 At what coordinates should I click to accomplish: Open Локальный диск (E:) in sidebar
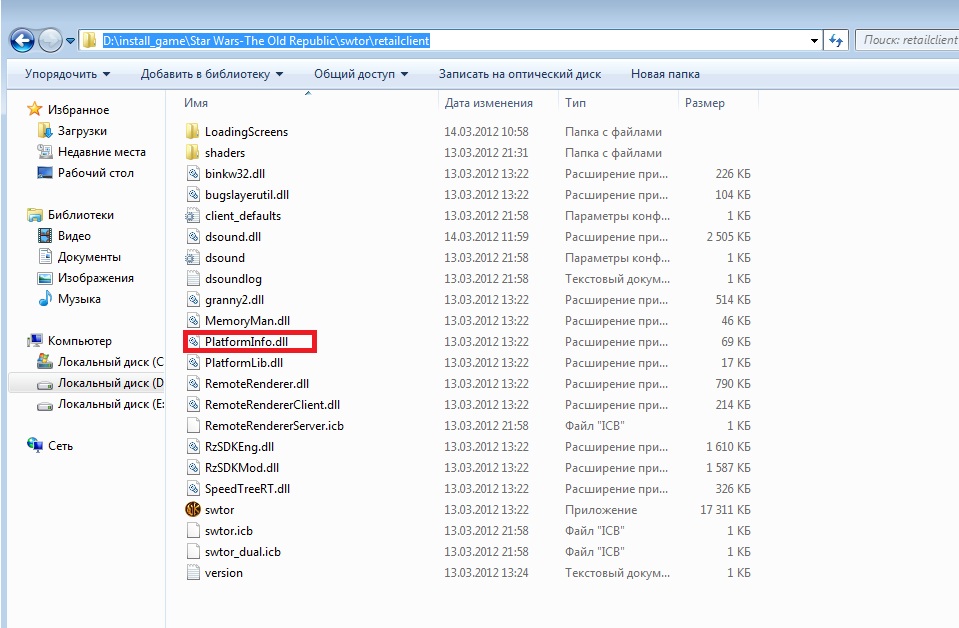[110, 404]
